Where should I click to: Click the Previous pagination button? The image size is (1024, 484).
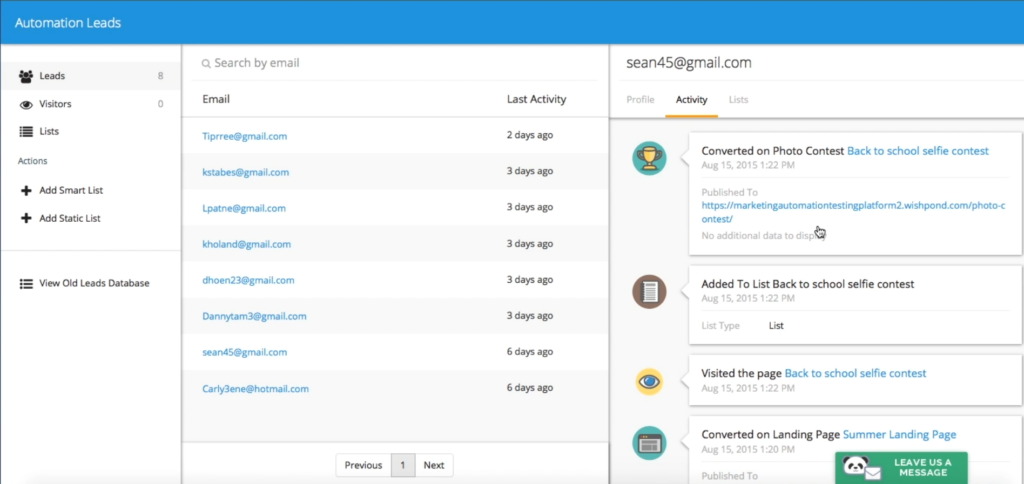pos(363,465)
